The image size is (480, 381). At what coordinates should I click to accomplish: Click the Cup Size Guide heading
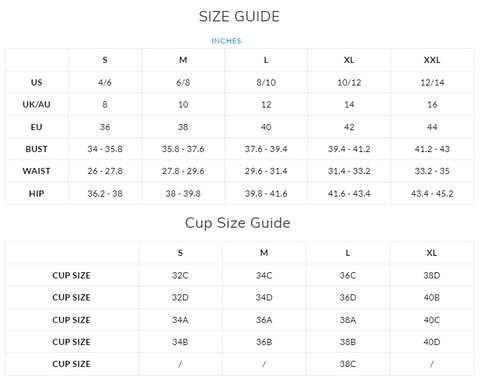tap(238, 223)
